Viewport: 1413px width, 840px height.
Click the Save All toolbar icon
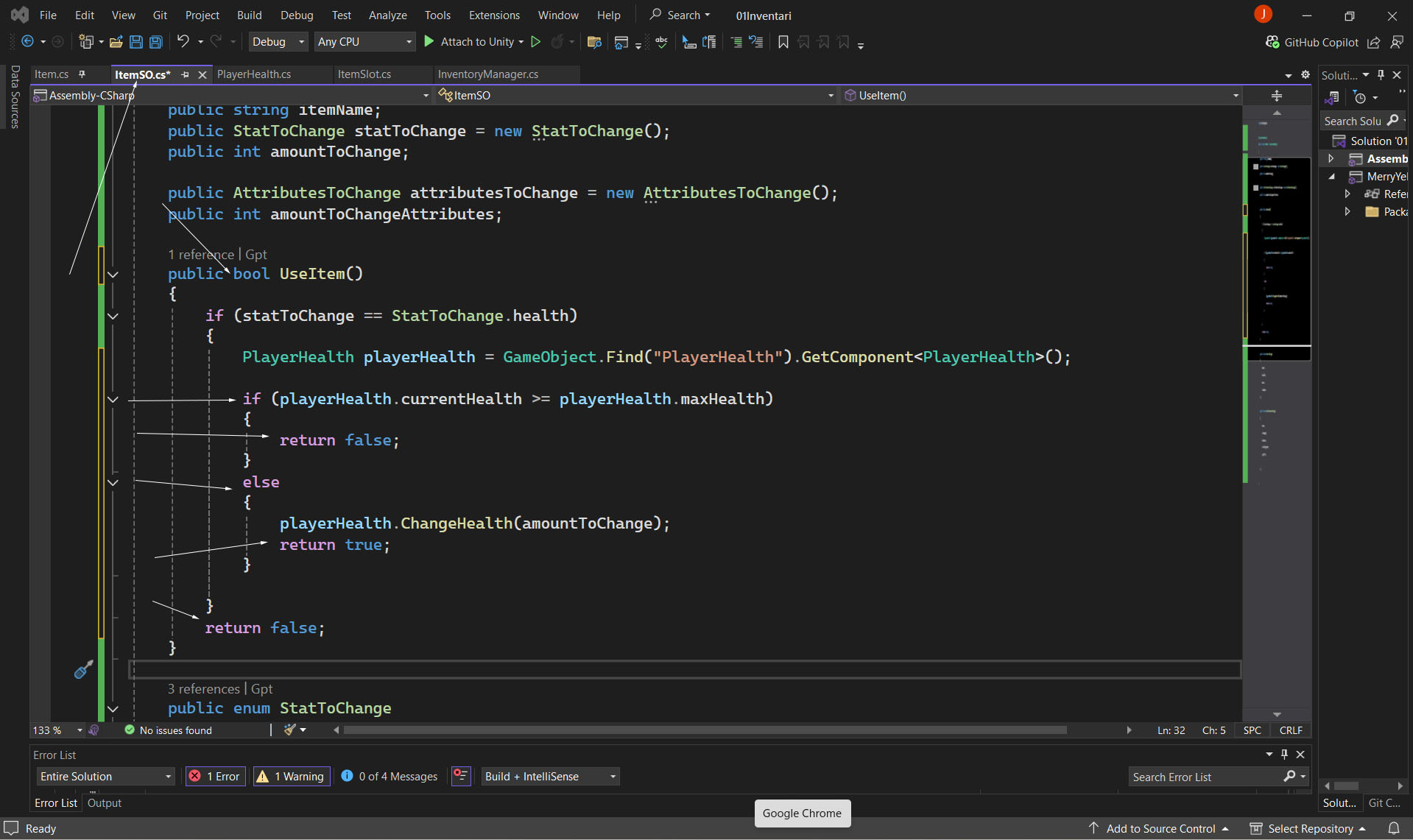pos(156,42)
